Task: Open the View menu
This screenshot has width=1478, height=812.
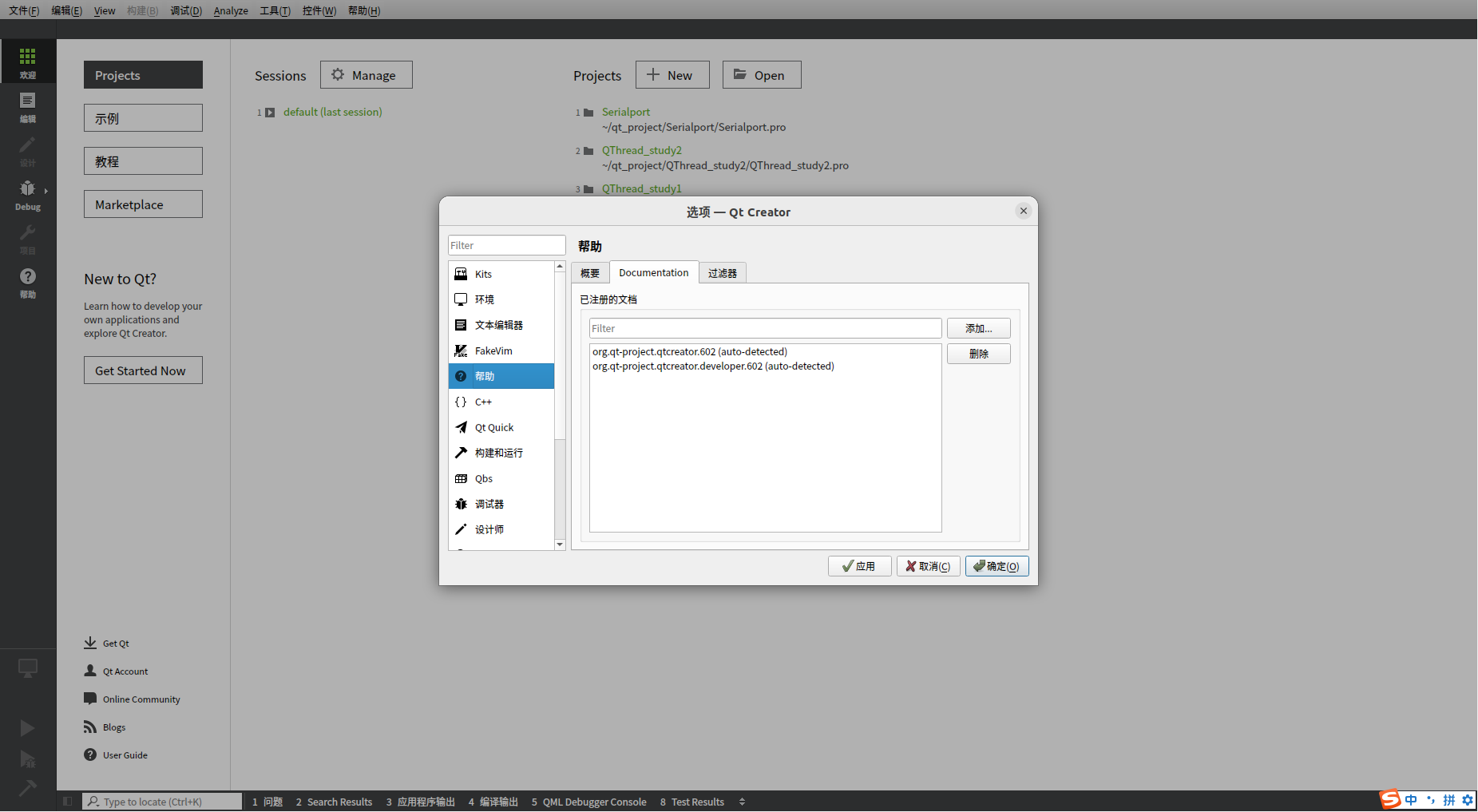Action: [105, 10]
